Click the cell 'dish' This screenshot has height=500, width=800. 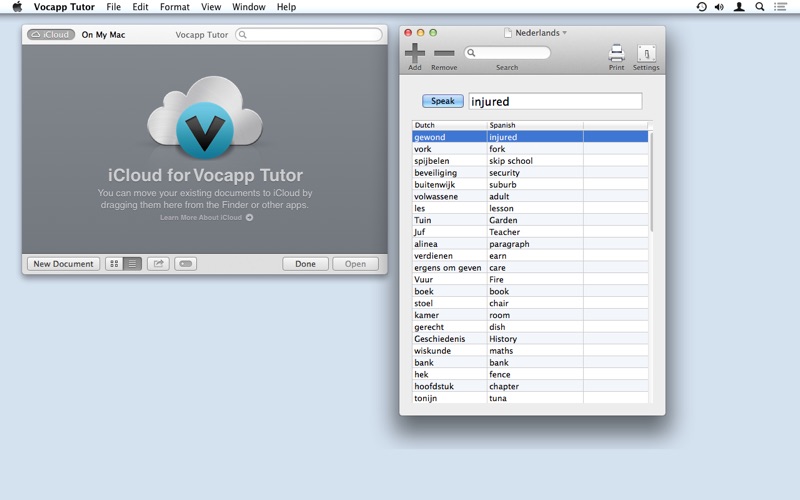coord(535,327)
